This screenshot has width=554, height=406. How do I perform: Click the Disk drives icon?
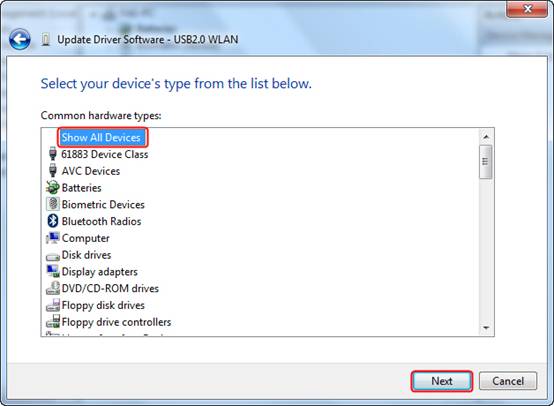coord(53,256)
